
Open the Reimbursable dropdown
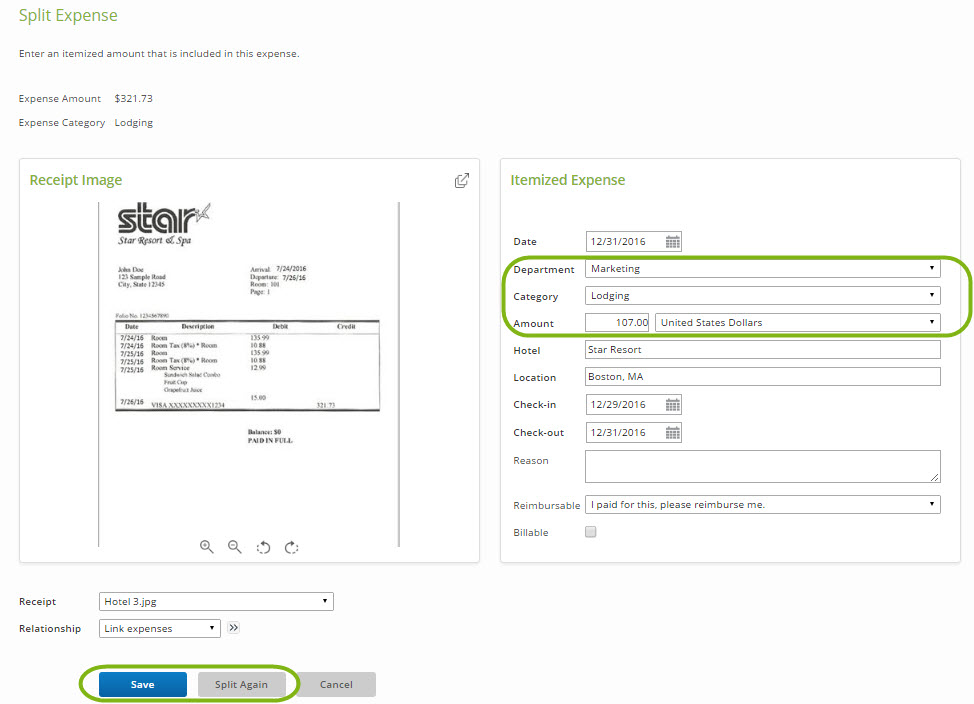(x=763, y=505)
